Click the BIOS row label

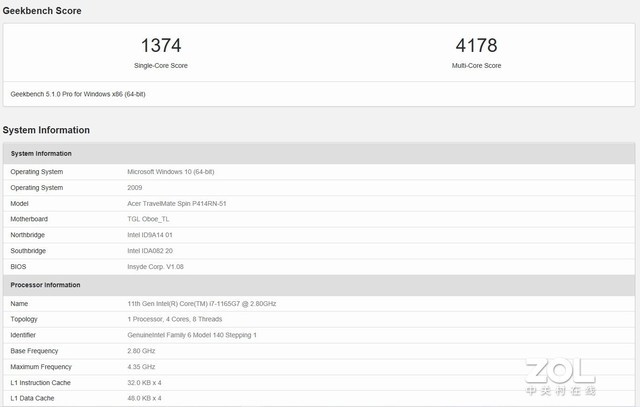coord(18,267)
